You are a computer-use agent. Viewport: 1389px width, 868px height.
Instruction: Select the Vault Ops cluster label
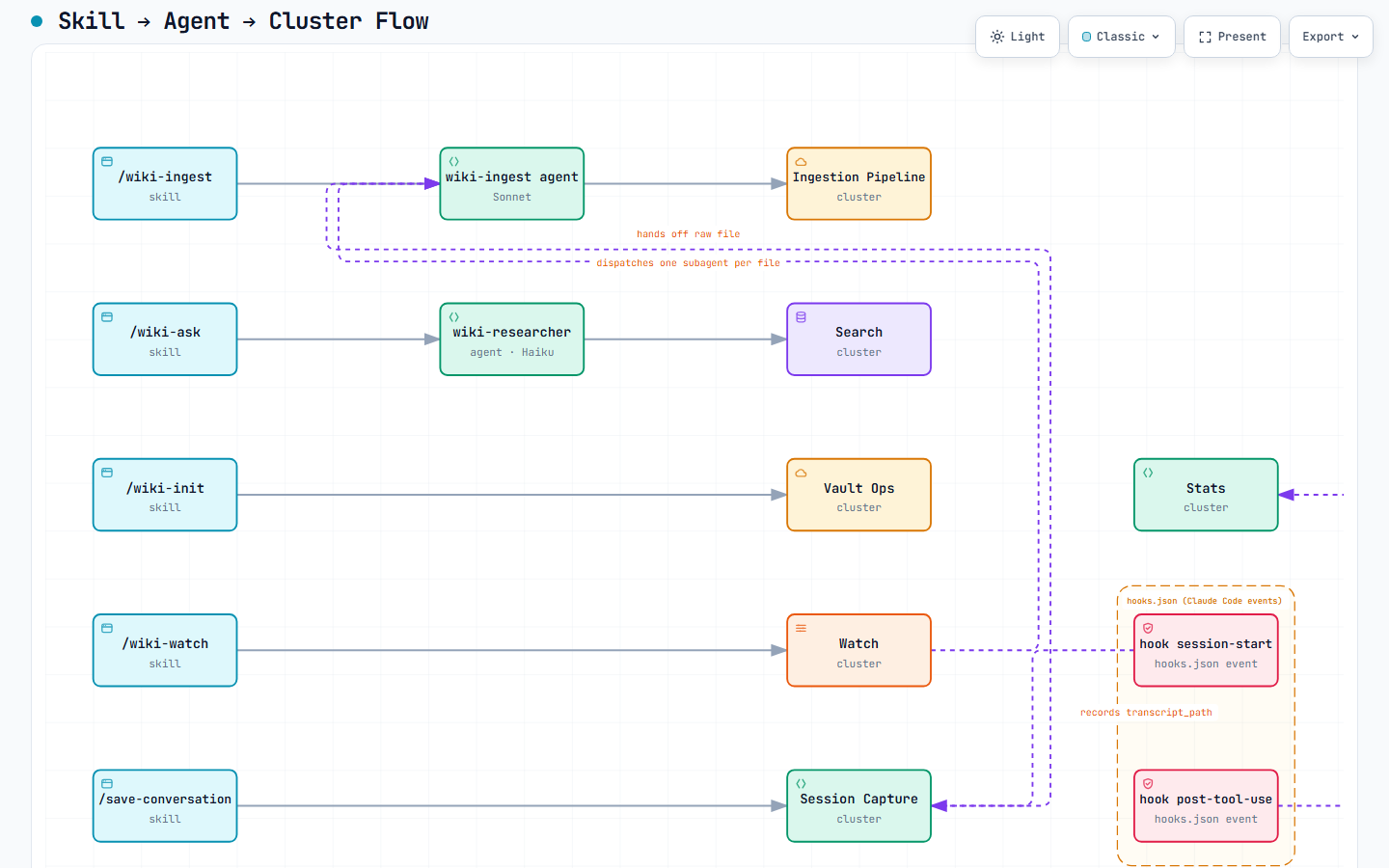coord(858,488)
